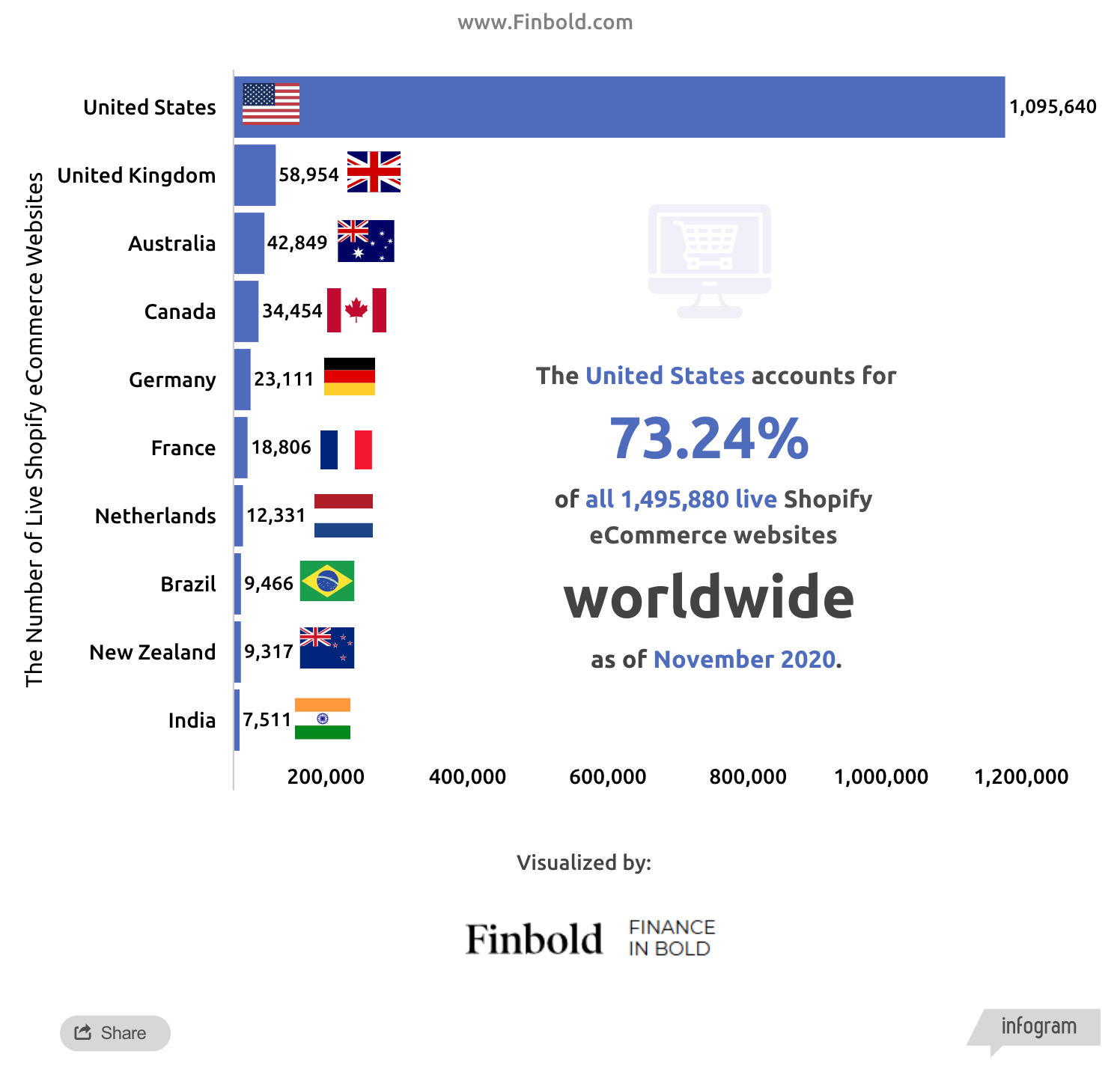Viewport: 1120px width, 1075px height.
Task: Click the value 12,331
Action: (276, 516)
